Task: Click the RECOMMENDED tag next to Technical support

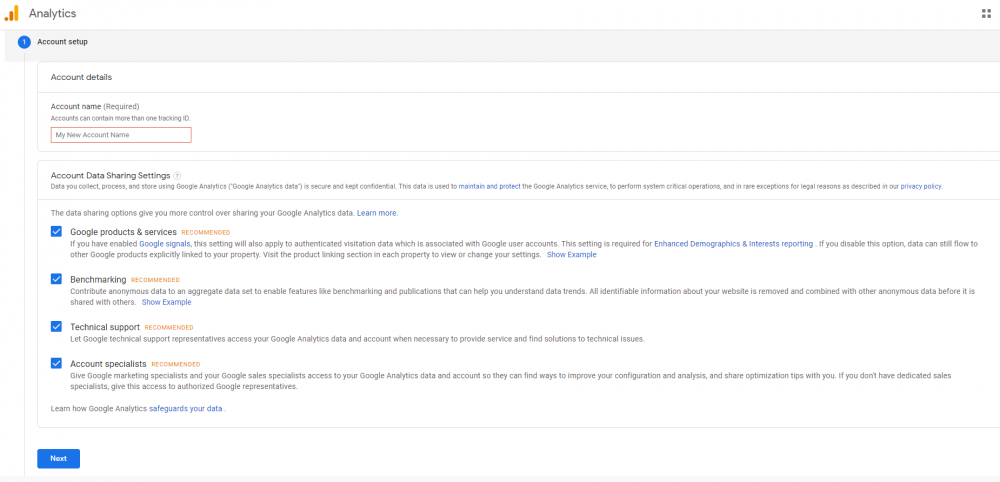Action: coord(168,328)
